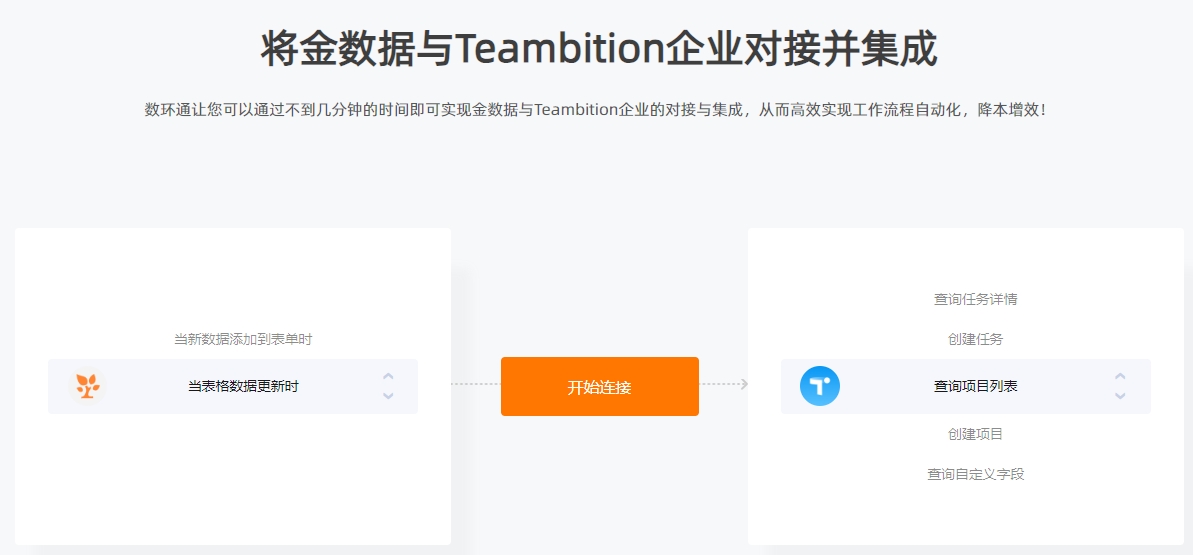
Task: Click the orange 金数据 plant logo icon
Action: point(87,386)
